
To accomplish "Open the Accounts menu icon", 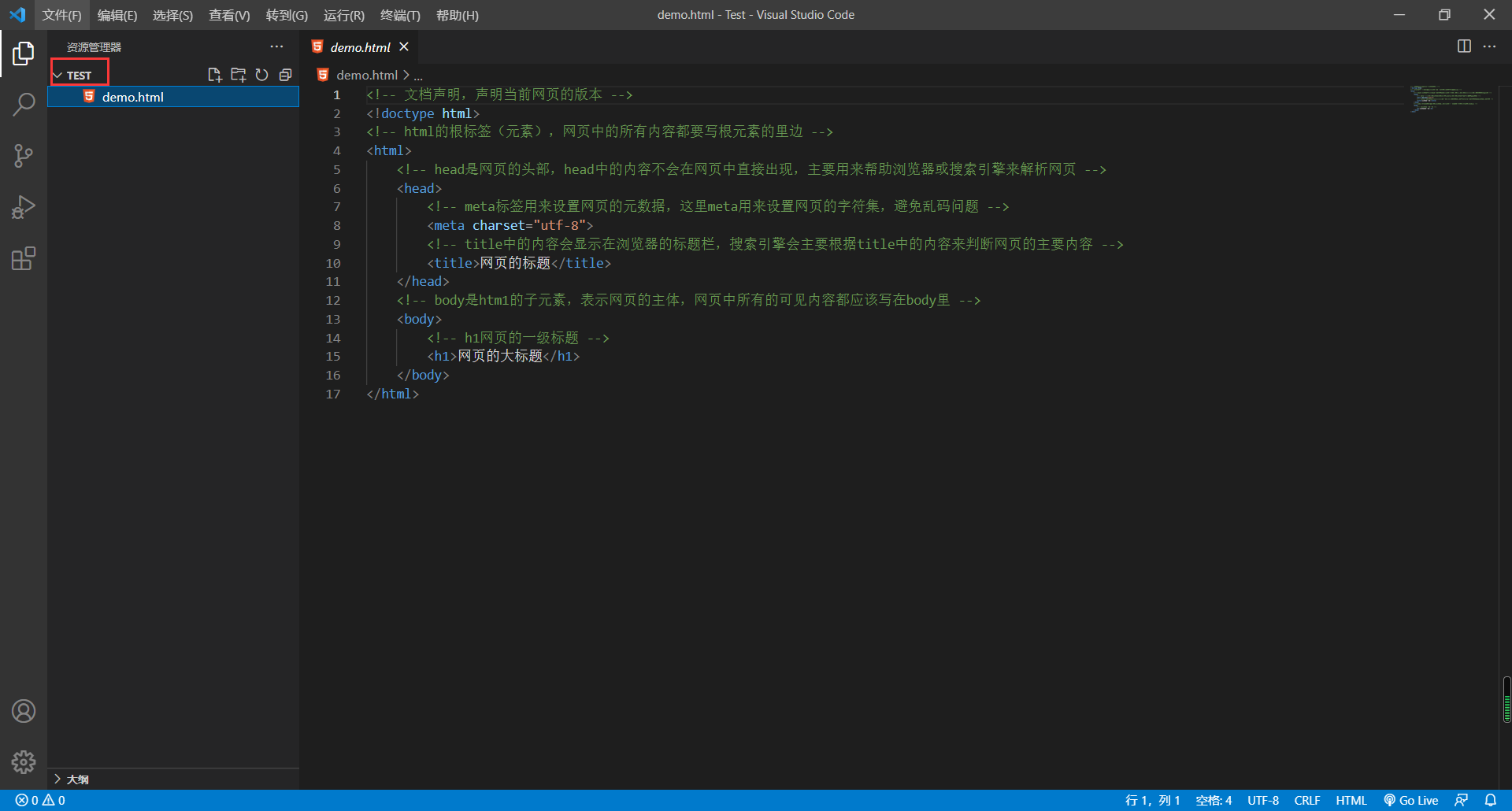I will (24, 711).
